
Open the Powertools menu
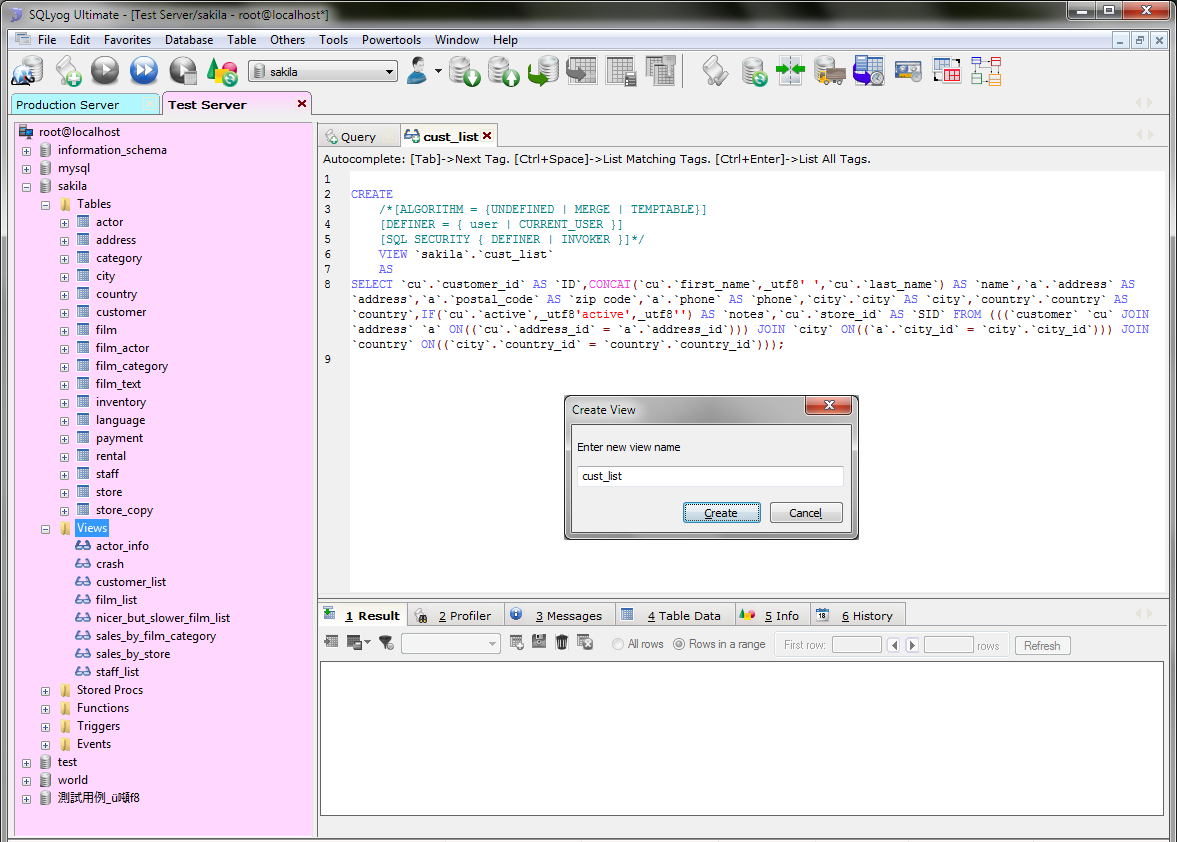391,40
